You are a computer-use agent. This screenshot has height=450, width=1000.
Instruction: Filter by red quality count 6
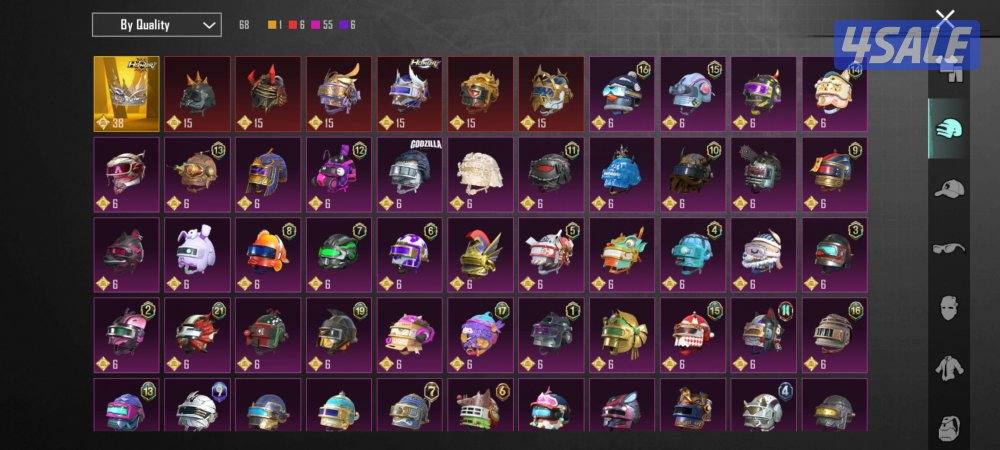pos(297,25)
